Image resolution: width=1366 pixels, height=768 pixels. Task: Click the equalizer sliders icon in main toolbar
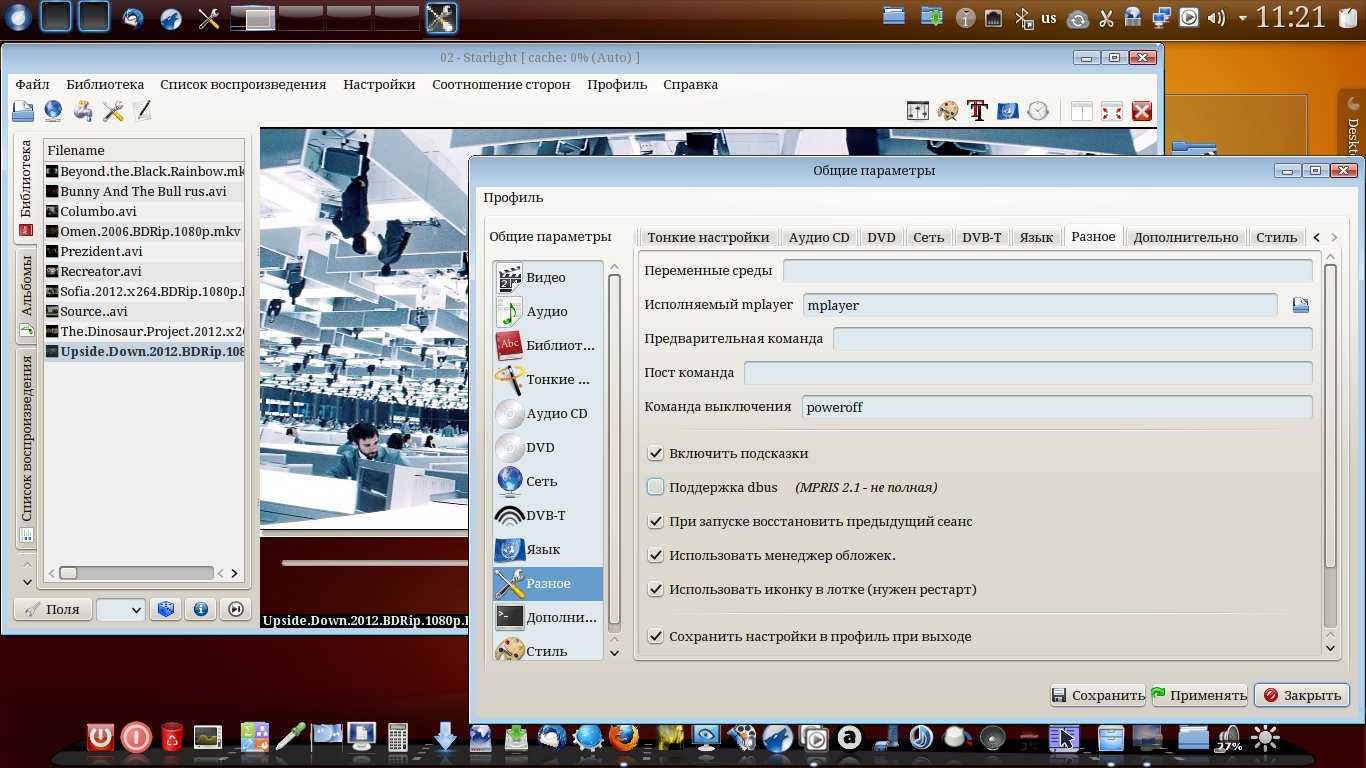click(x=917, y=111)
